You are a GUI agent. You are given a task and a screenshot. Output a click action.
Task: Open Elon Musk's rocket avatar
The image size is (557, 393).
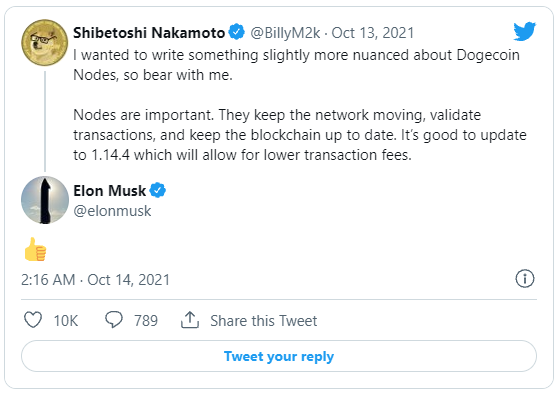point(45,200)
